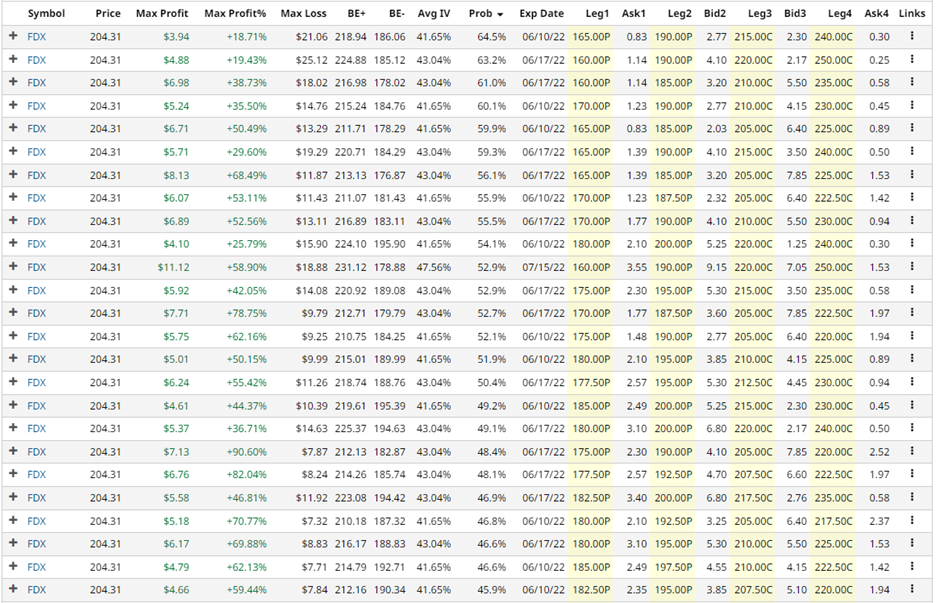
Task: Click the kebab menu on the $5.58 profit row
Action: 912,498
